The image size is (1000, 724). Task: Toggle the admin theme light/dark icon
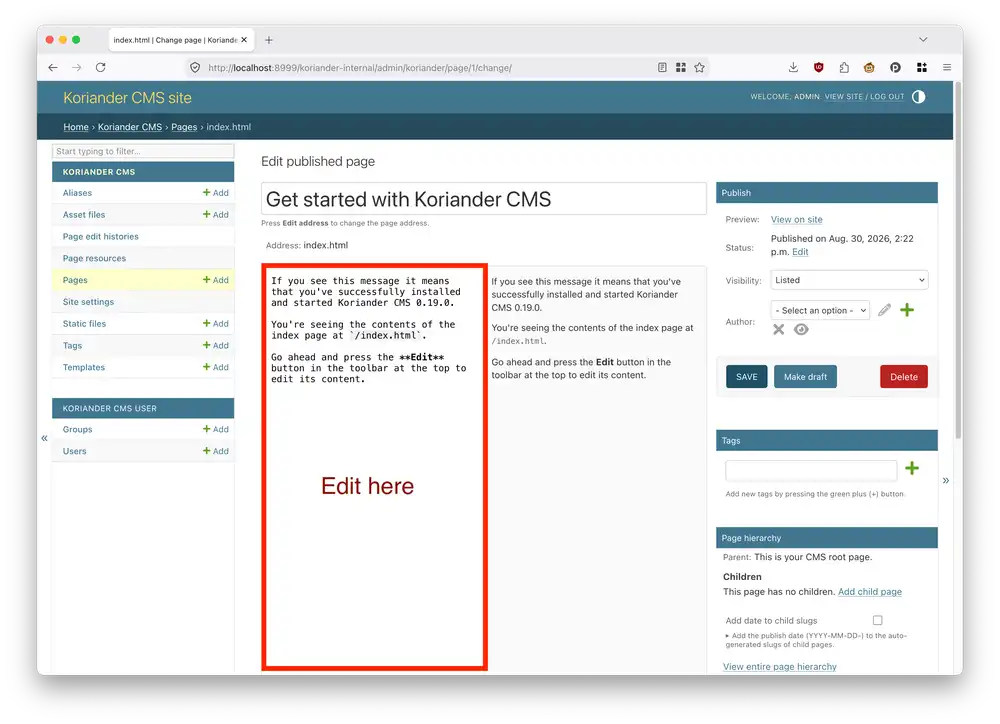(x=918, y=97)
